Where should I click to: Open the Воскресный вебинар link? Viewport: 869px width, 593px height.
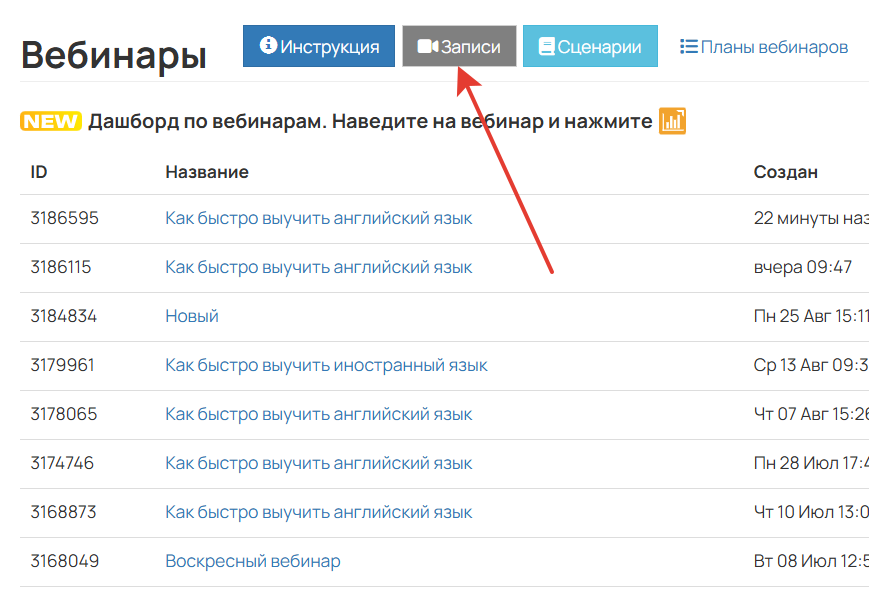pyautogui.click(x=252, y=561)
